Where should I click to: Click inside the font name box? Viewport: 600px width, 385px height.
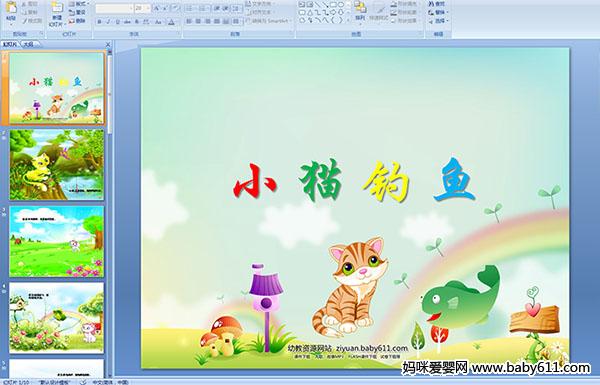pyautogui.click(x=114, y=8)
